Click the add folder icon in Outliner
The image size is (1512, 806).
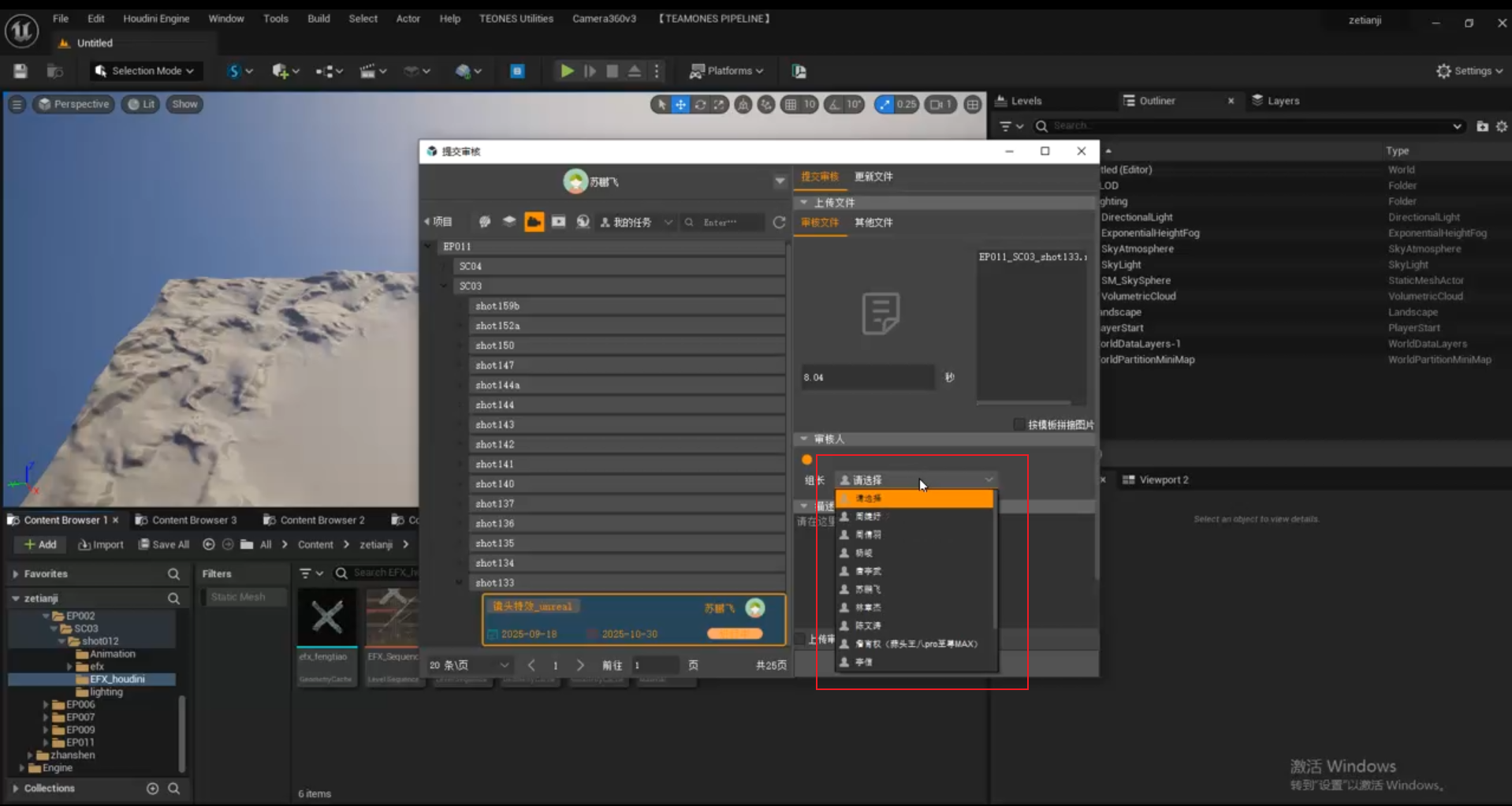click(1482, 126)
